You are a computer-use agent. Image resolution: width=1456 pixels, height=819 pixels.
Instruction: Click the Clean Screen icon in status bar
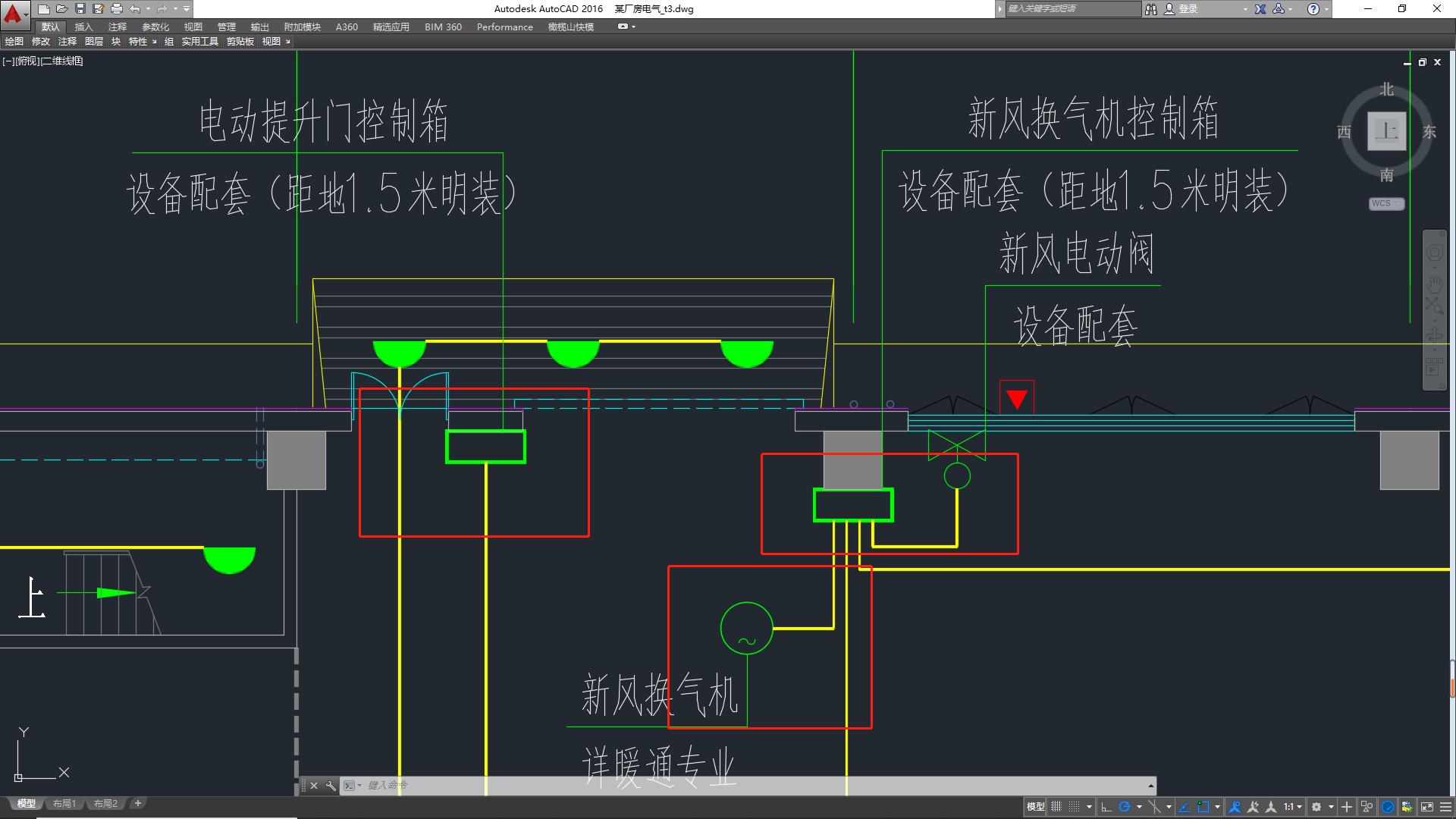pos(1427,807)
